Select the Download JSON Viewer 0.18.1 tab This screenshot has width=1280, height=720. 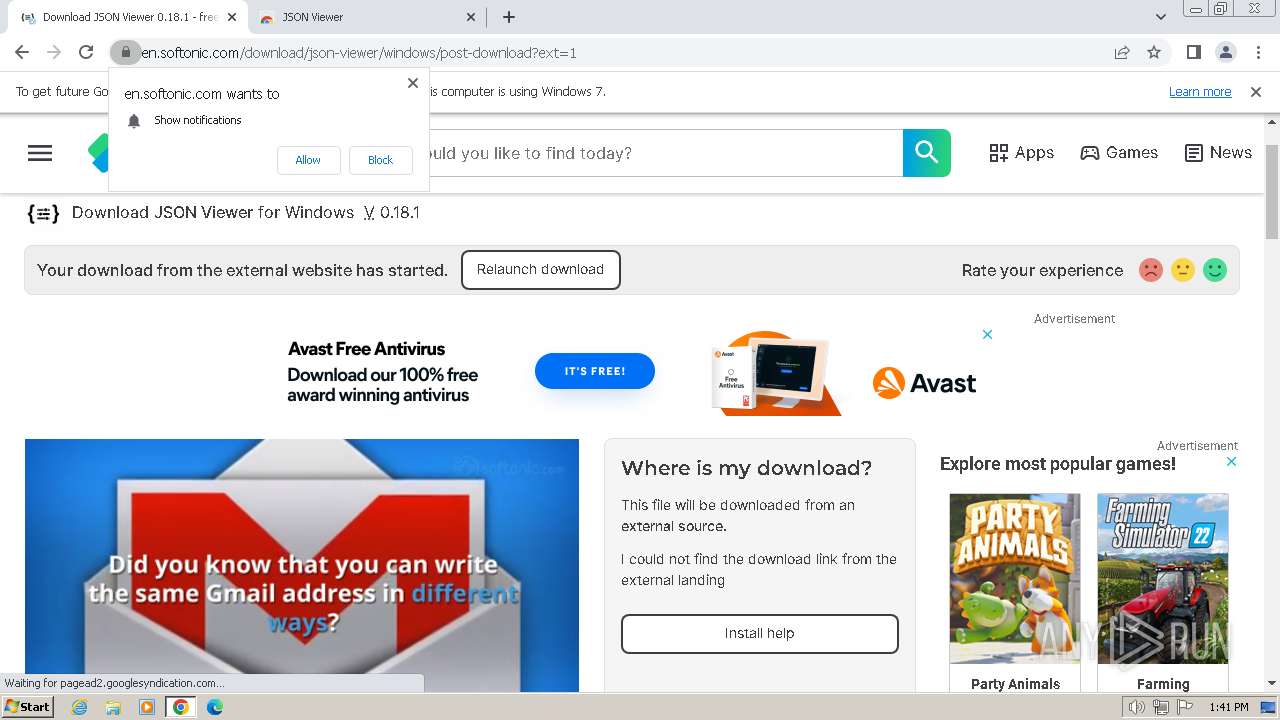click(128, 17)
